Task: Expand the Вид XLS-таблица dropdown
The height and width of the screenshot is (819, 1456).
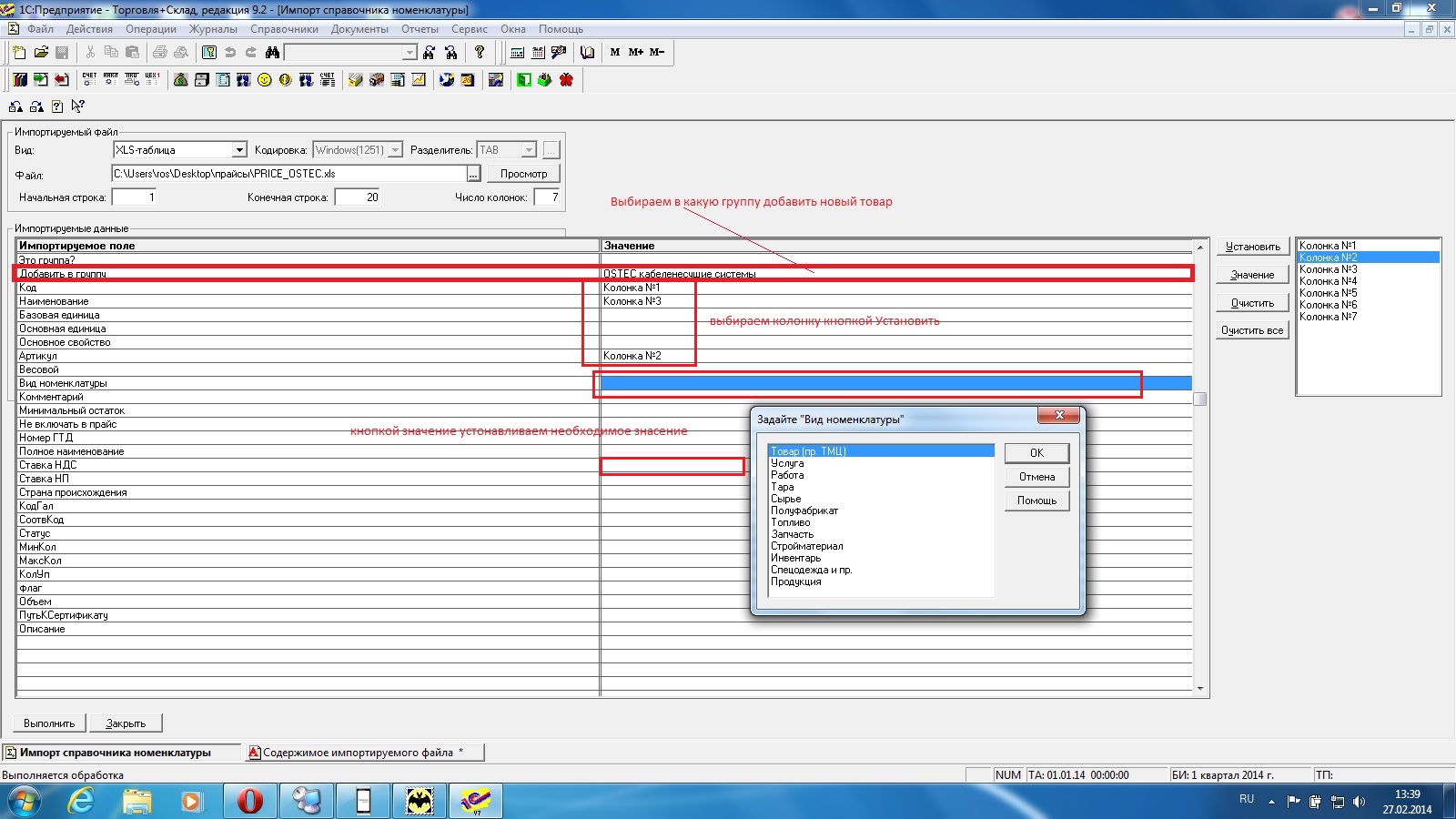Action: (x=239, y=150)
